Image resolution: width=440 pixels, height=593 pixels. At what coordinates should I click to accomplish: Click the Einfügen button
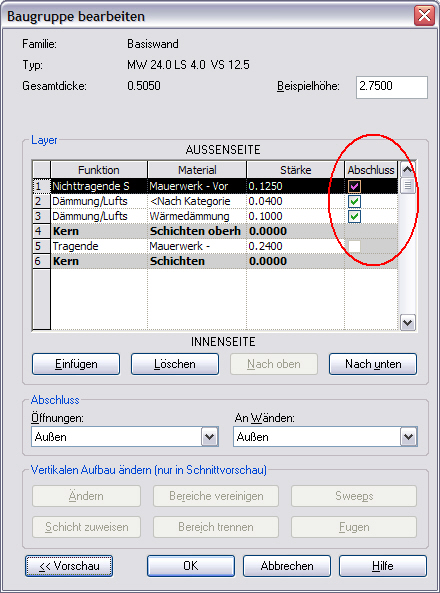coord(76,364)
